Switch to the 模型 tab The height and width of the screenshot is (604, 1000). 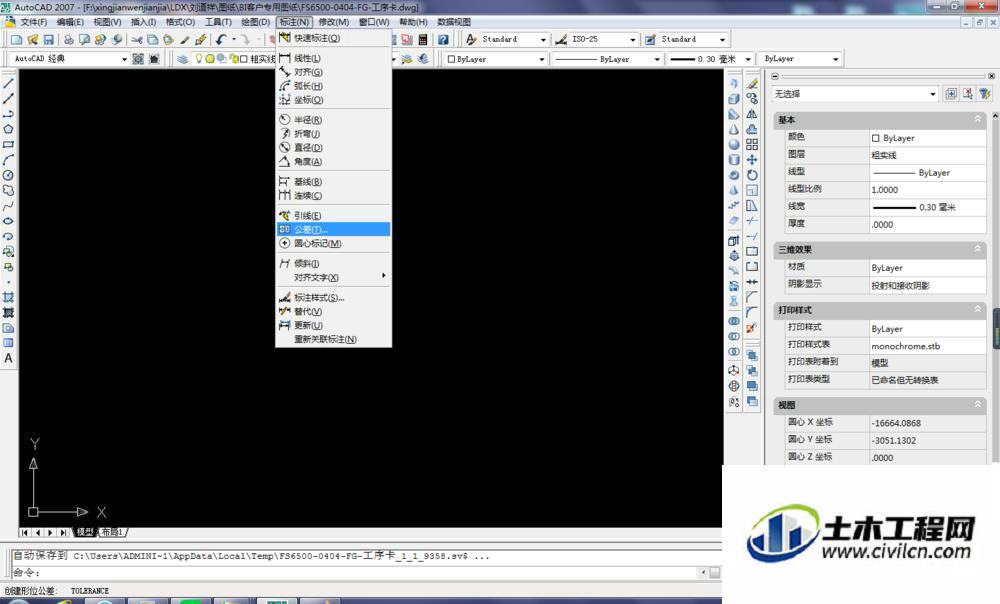[x=85, y=532]
